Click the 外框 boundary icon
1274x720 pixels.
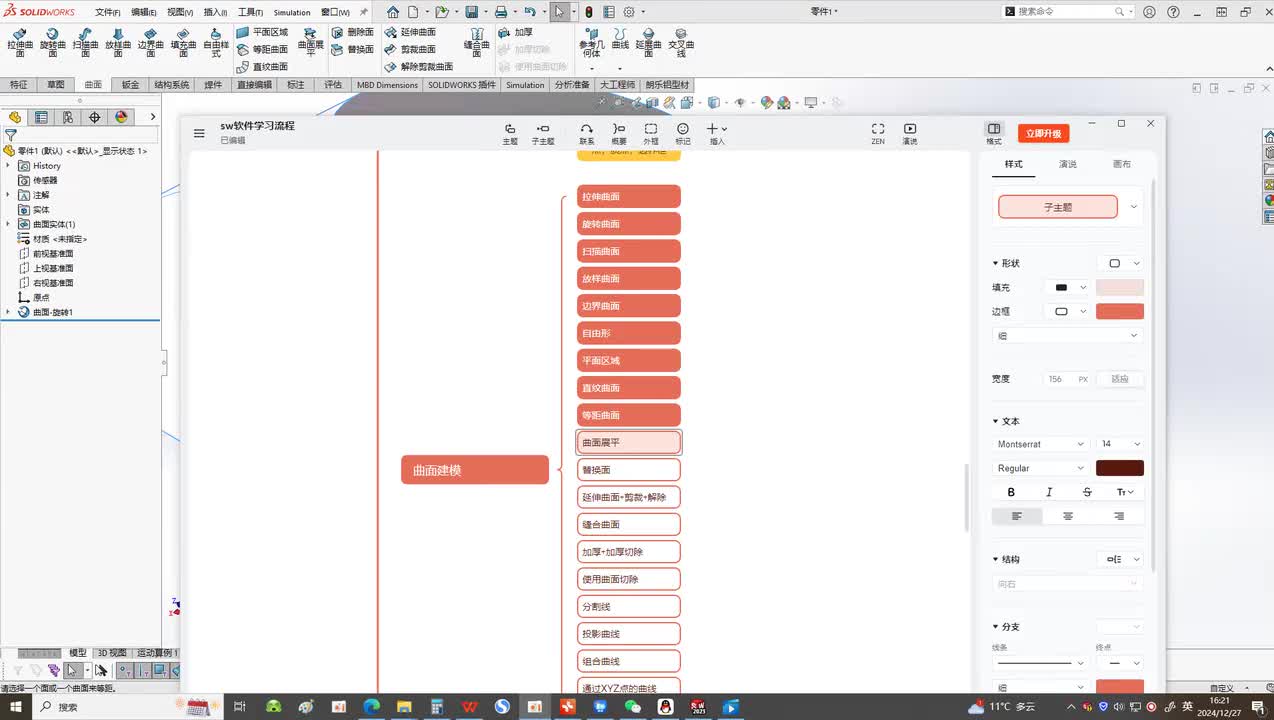[651, 133]
